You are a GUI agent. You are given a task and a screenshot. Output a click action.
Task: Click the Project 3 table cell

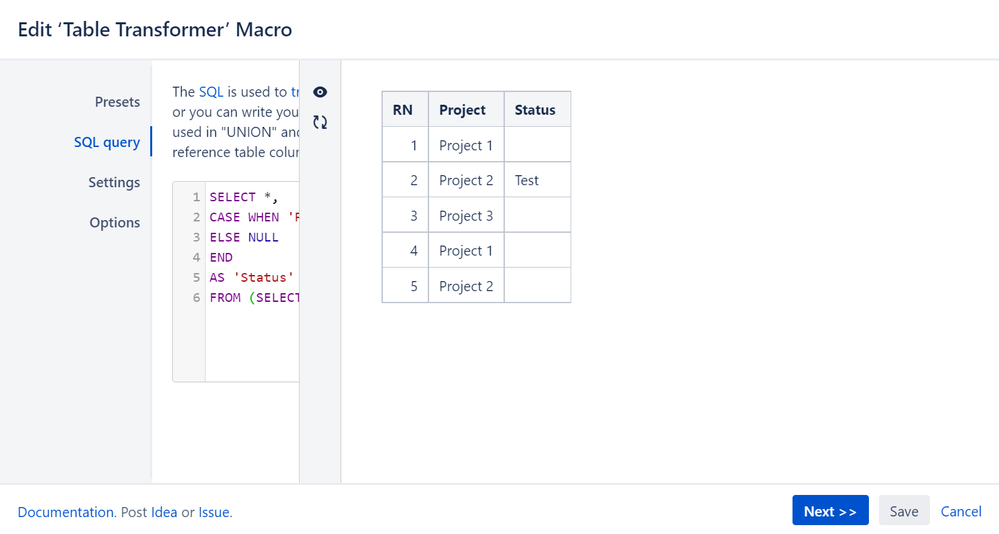tap(466, 216)
